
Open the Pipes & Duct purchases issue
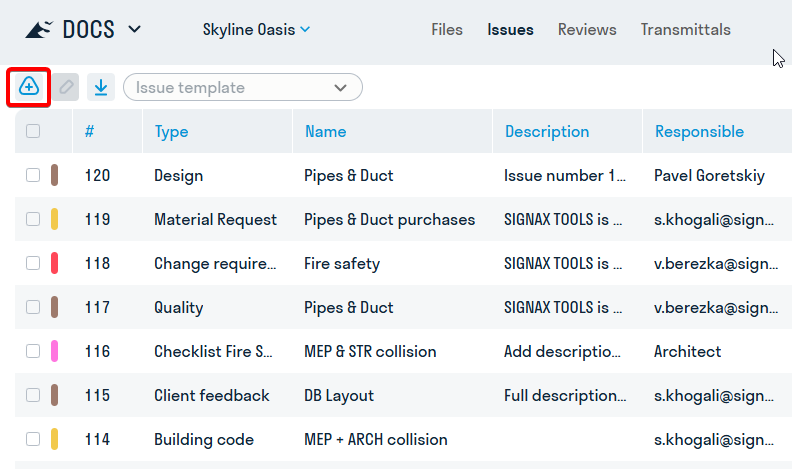click(389, 220)
